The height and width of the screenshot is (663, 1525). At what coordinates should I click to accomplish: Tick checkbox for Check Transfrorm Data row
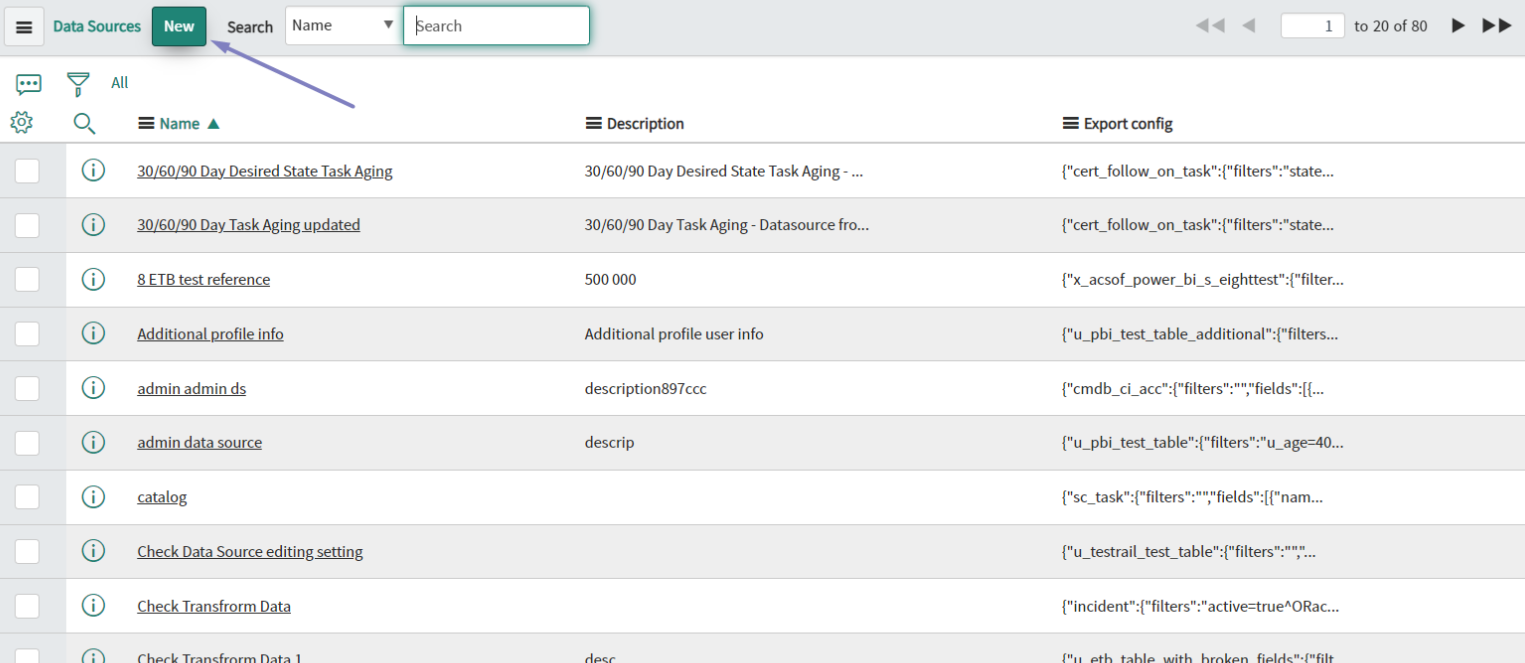(27, 606)
